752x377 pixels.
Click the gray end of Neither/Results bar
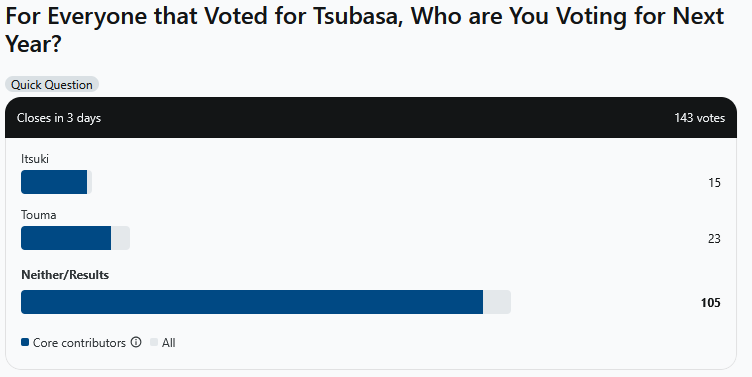coord(497,302)
